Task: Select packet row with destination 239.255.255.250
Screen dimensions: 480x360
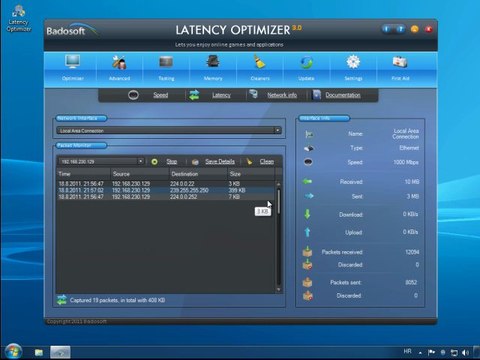Action: (x=166, y=190)
